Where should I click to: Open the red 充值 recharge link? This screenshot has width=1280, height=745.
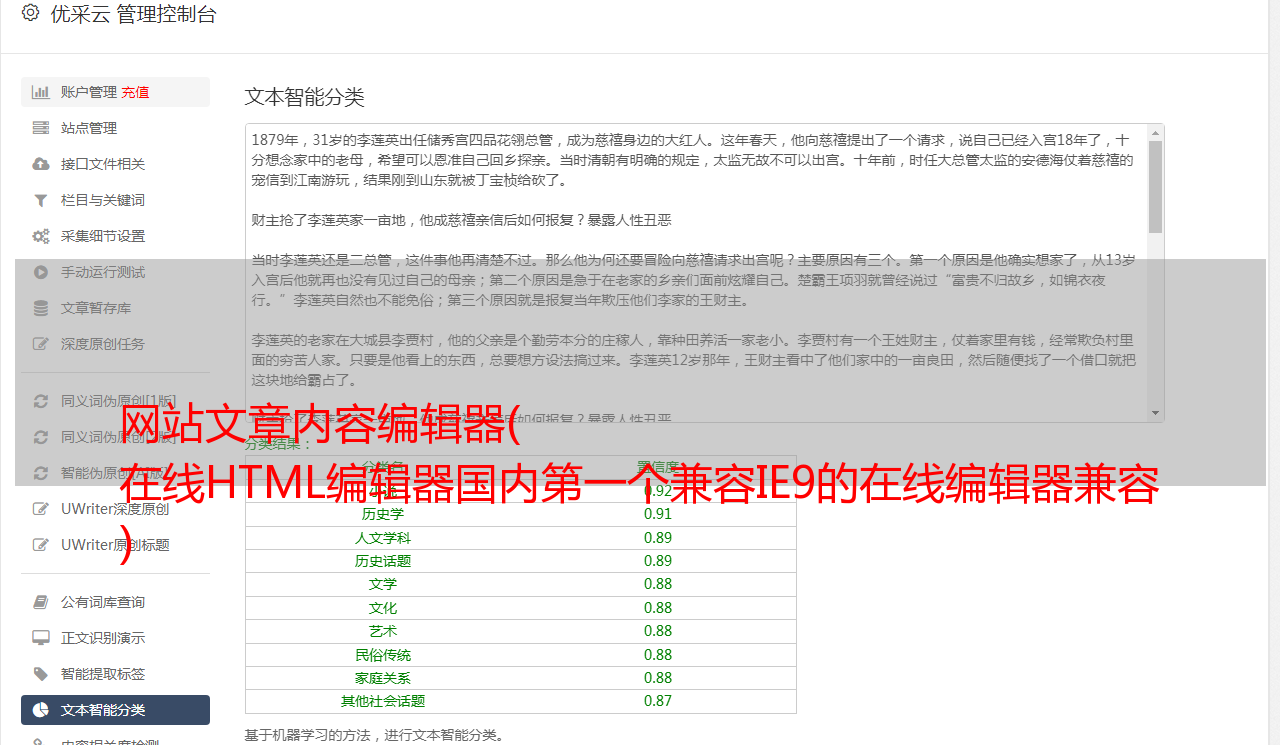pos(135,92)
